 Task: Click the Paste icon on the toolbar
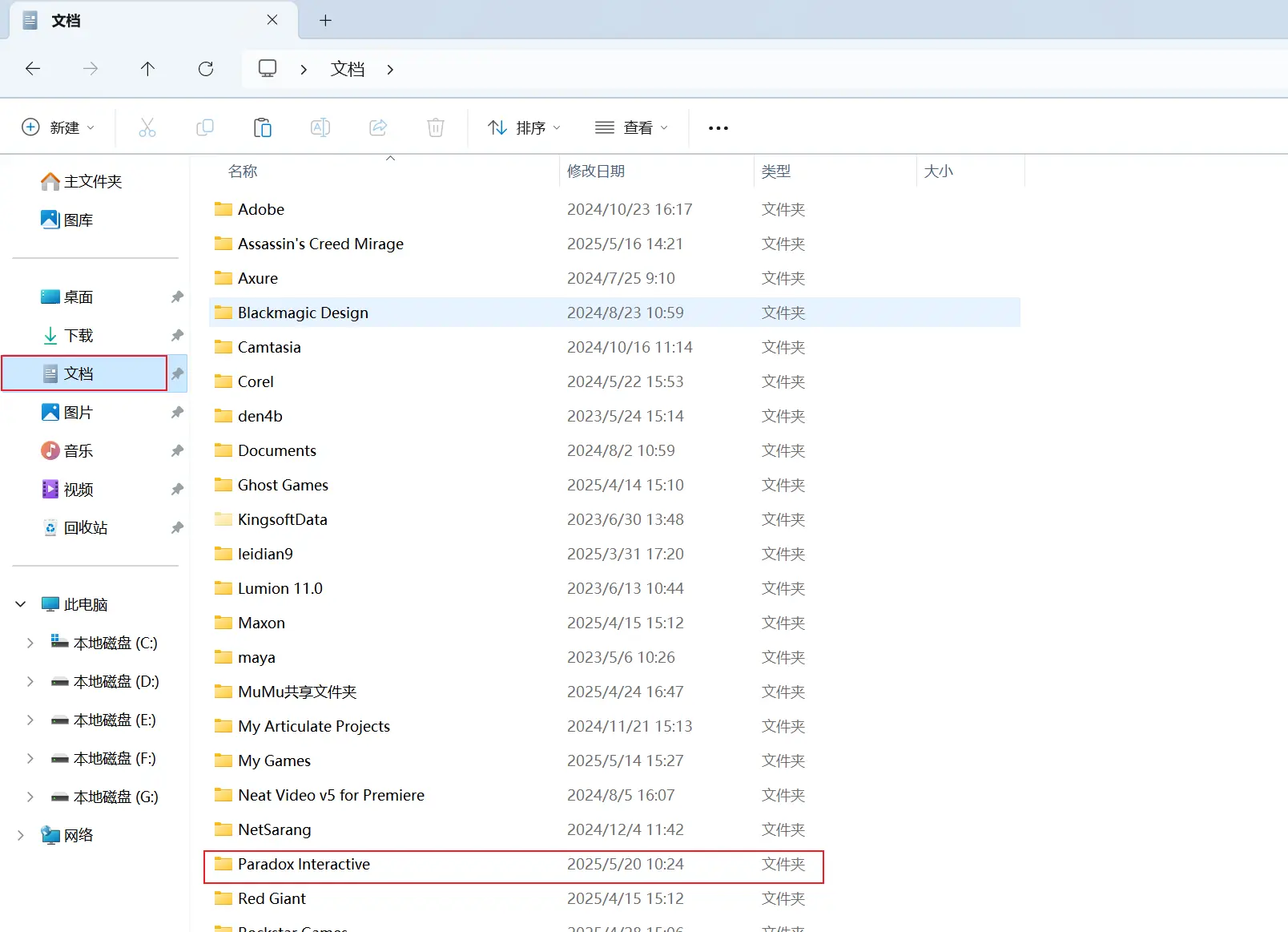[262, 127]
